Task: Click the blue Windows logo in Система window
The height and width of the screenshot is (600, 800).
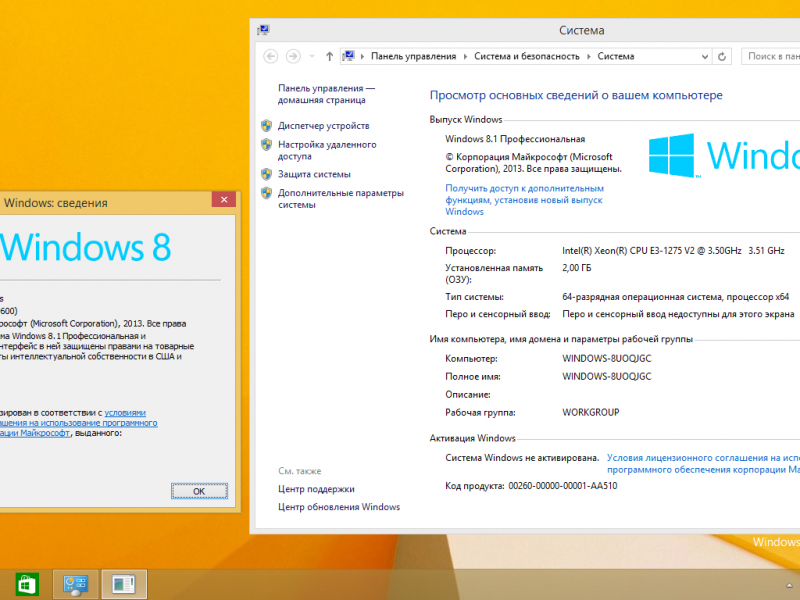Action: (x=671, y=155)
